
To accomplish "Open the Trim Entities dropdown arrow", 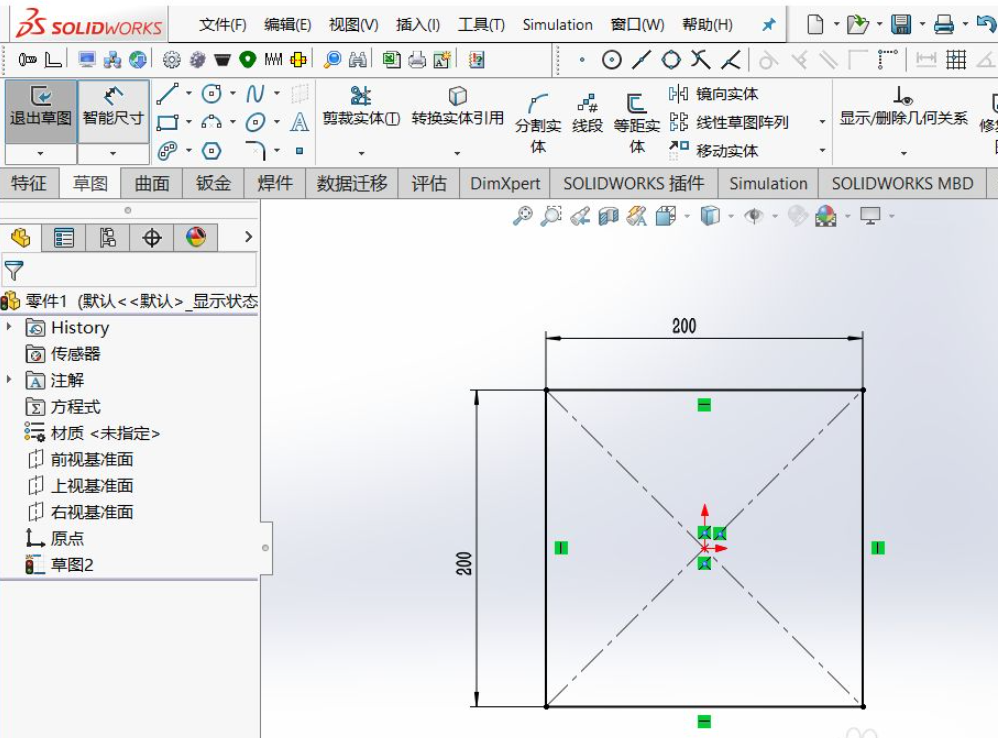I will point(362,153).
